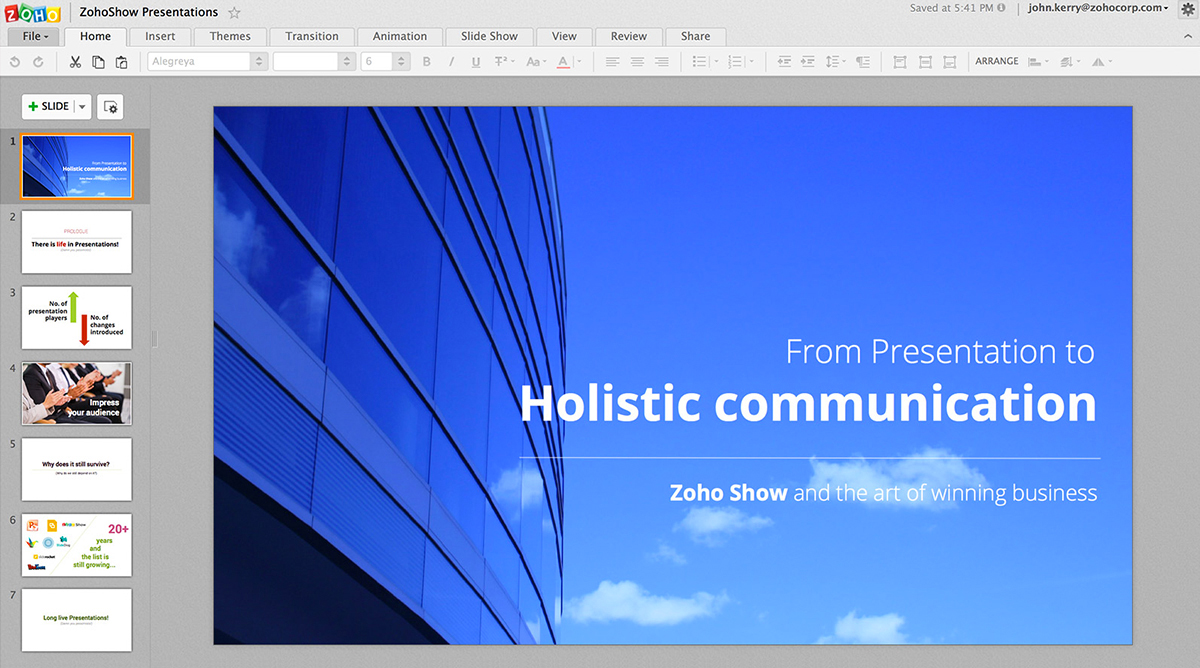The image size is (1200, 668).
Task: Open the bullet list style dropdown
Action: click(x=716, y=62)
